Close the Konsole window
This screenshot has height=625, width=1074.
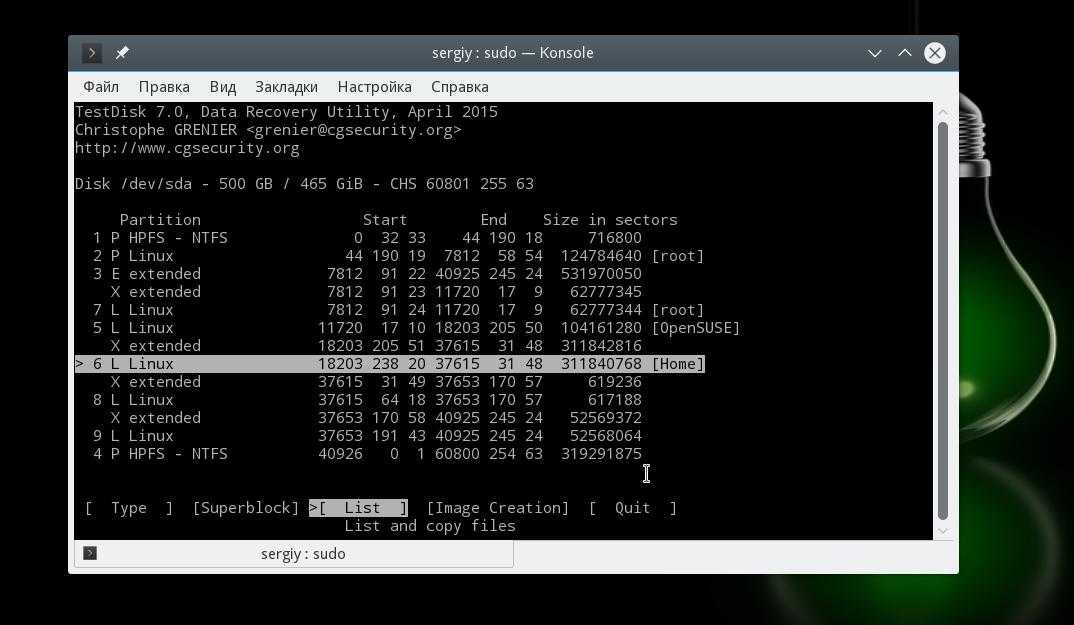click(x=935, y=53)
